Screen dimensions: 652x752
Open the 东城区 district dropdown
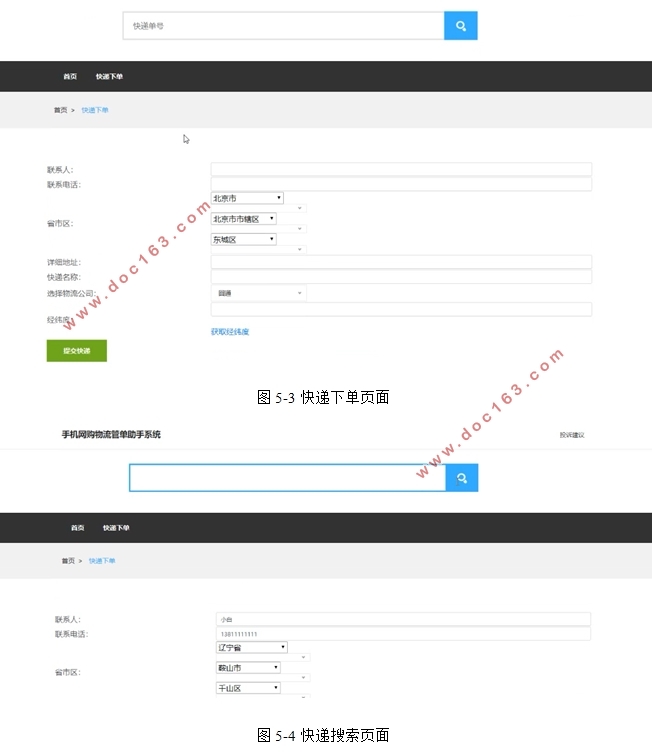pyautogui.click(x=244, y=239)
